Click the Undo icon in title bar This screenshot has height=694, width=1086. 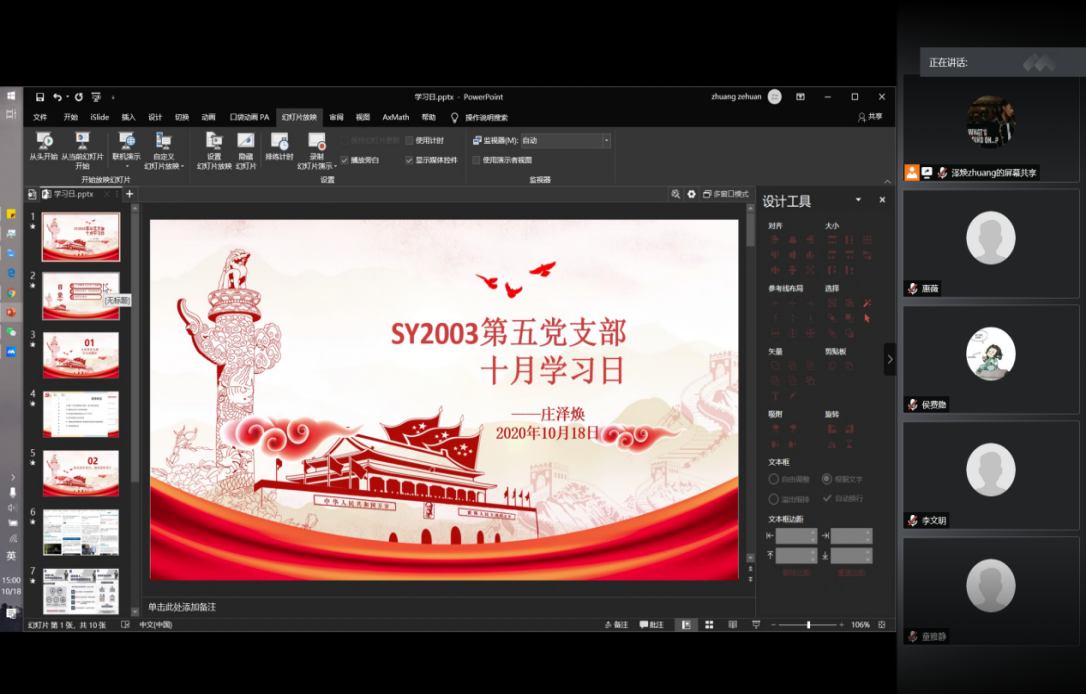point(57,97)
